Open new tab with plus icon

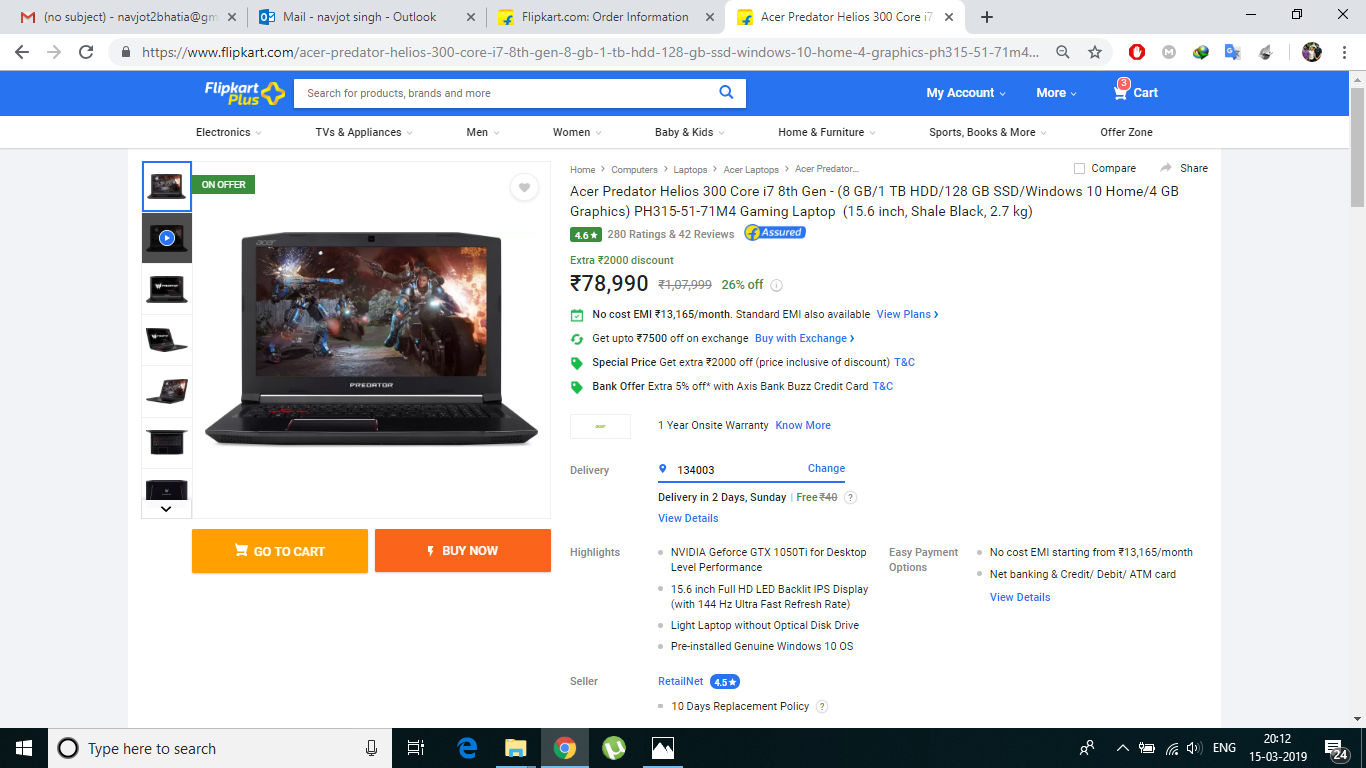tap(987, 17)
